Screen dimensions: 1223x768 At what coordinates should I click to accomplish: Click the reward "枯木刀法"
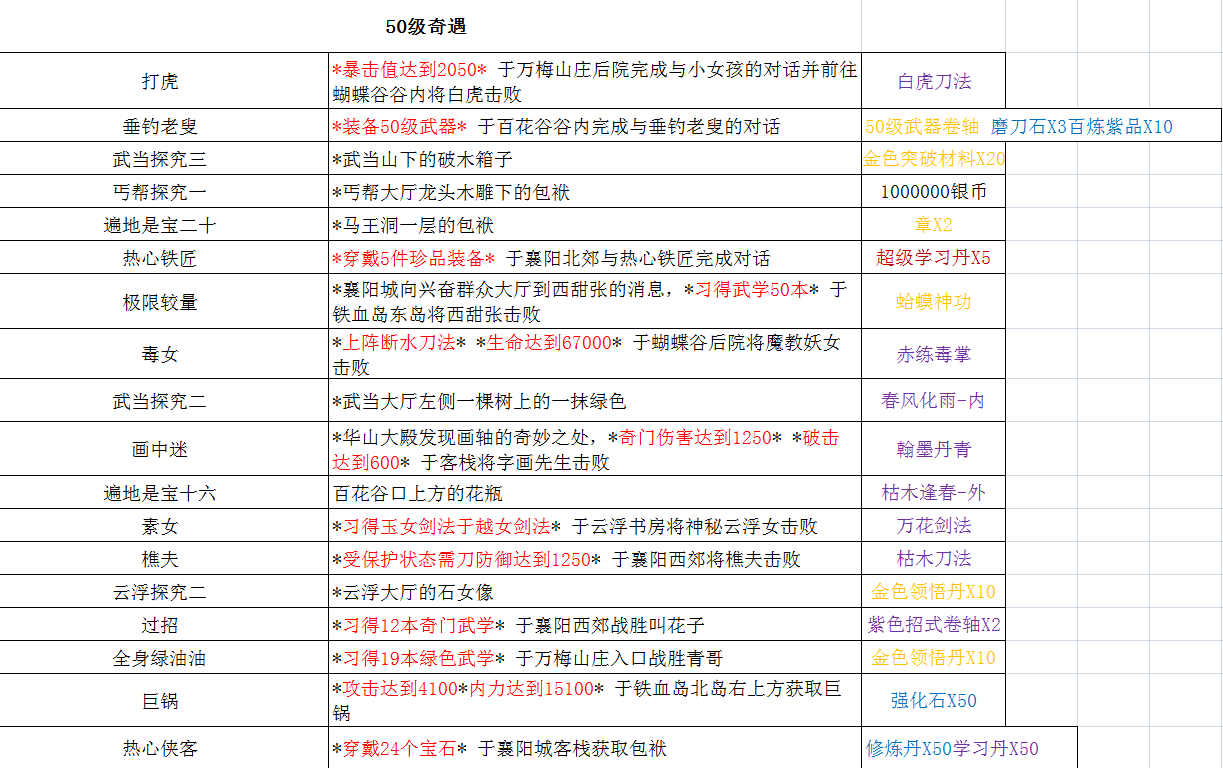point(934,559)
